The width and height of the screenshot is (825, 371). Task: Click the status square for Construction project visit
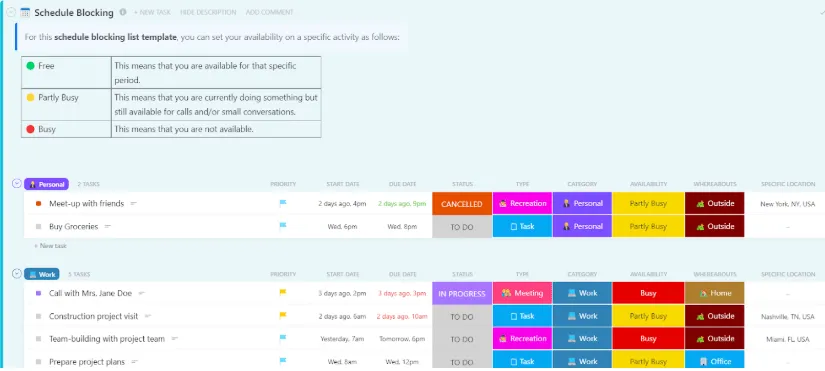pos(38,316)
